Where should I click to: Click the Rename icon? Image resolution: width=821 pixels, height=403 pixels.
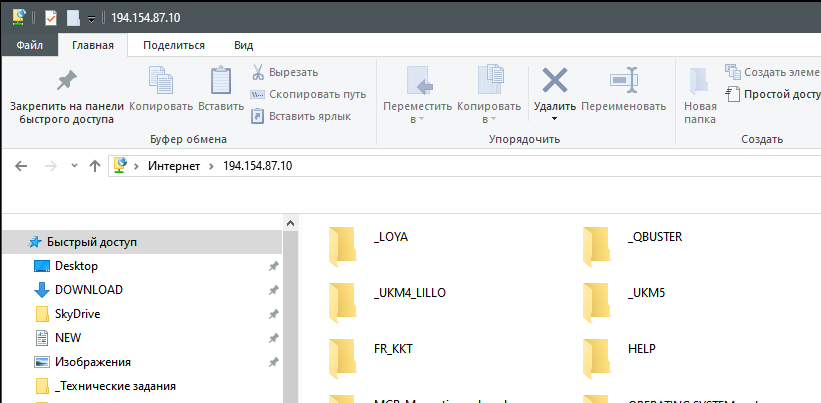tap(623, 82)
